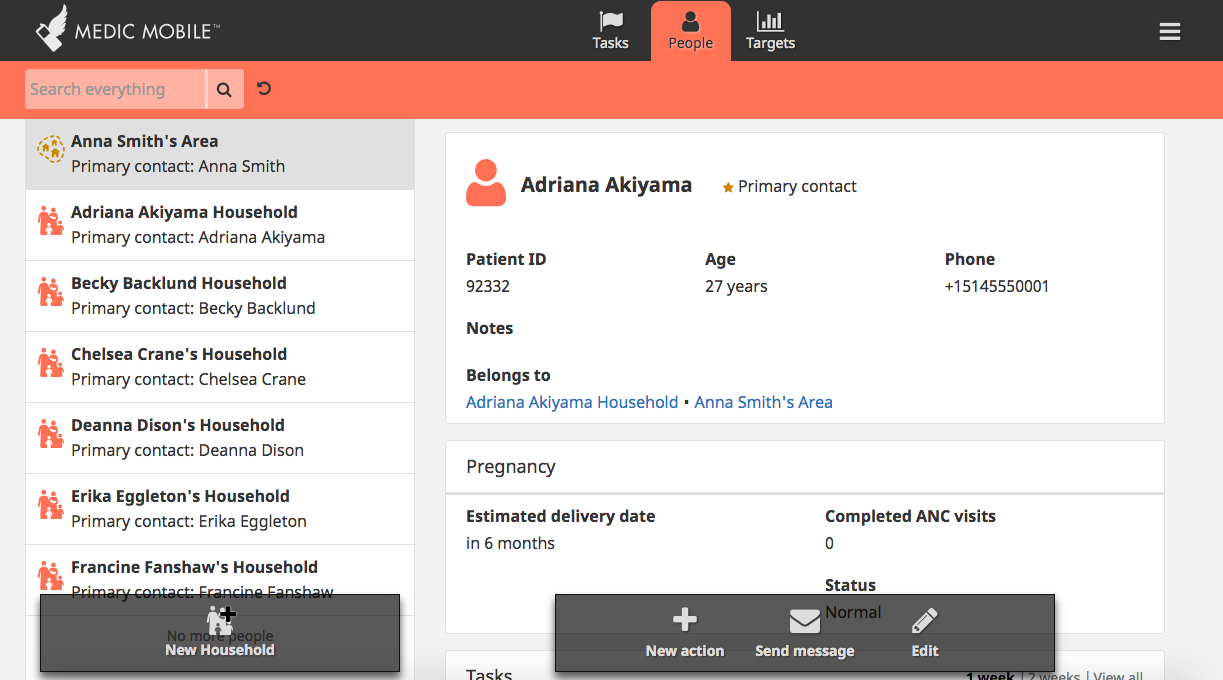1223x680 pixels.
Task: Click the New action plus icon
Action: [x=685, y=621]
